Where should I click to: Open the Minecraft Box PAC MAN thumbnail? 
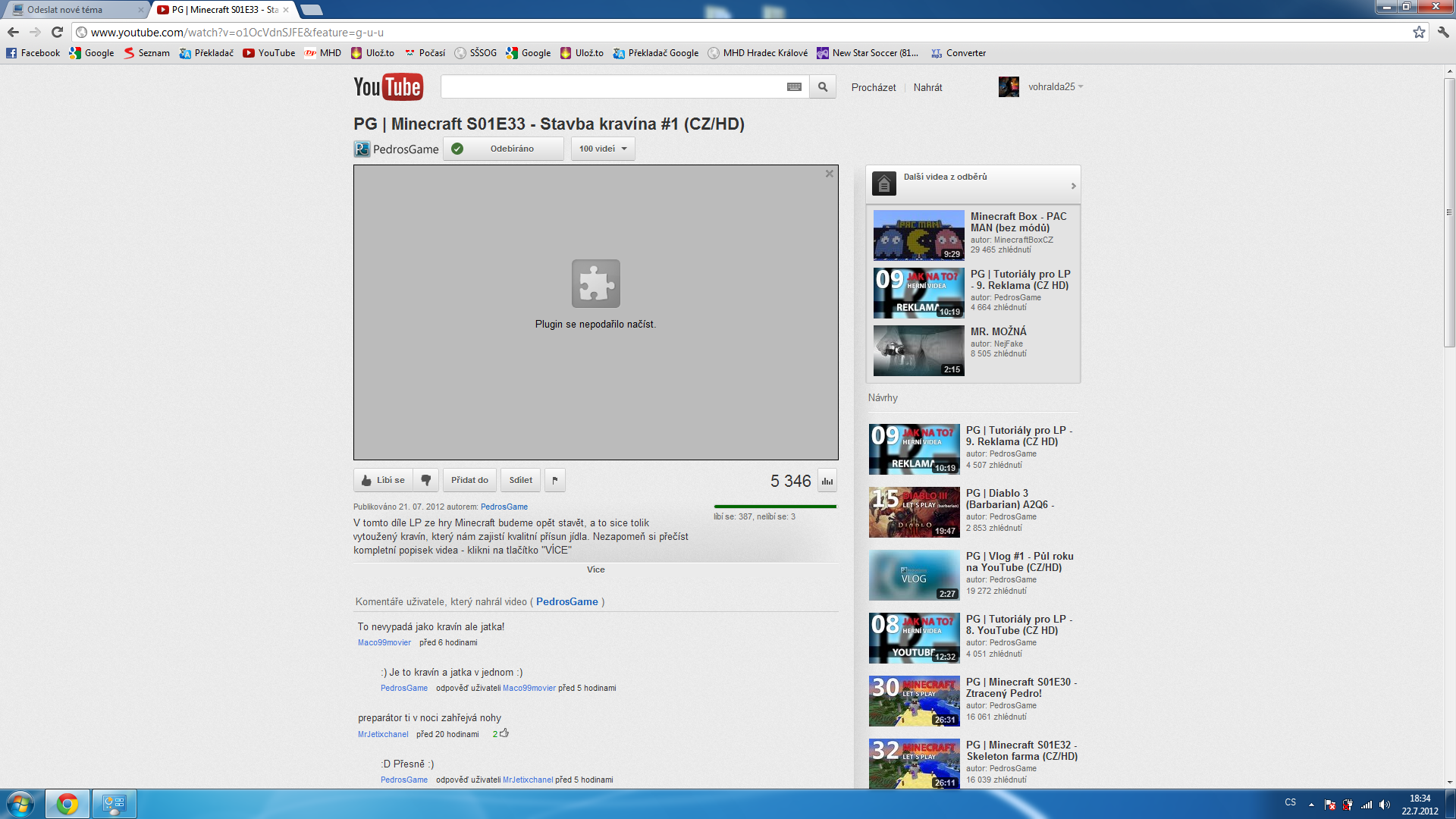coord(918,235)
